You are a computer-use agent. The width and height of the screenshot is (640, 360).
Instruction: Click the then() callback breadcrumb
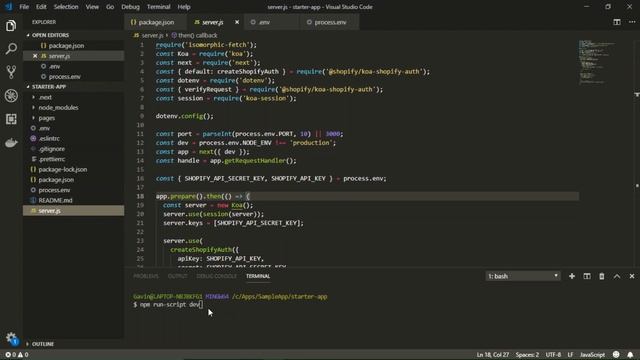[x=194, y=36]
